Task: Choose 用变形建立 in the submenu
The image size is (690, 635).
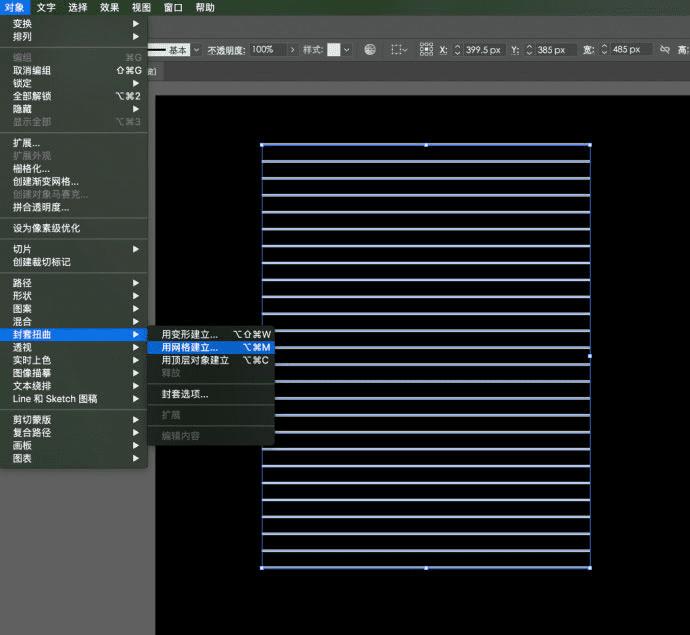Action: (x=190, y=334)
